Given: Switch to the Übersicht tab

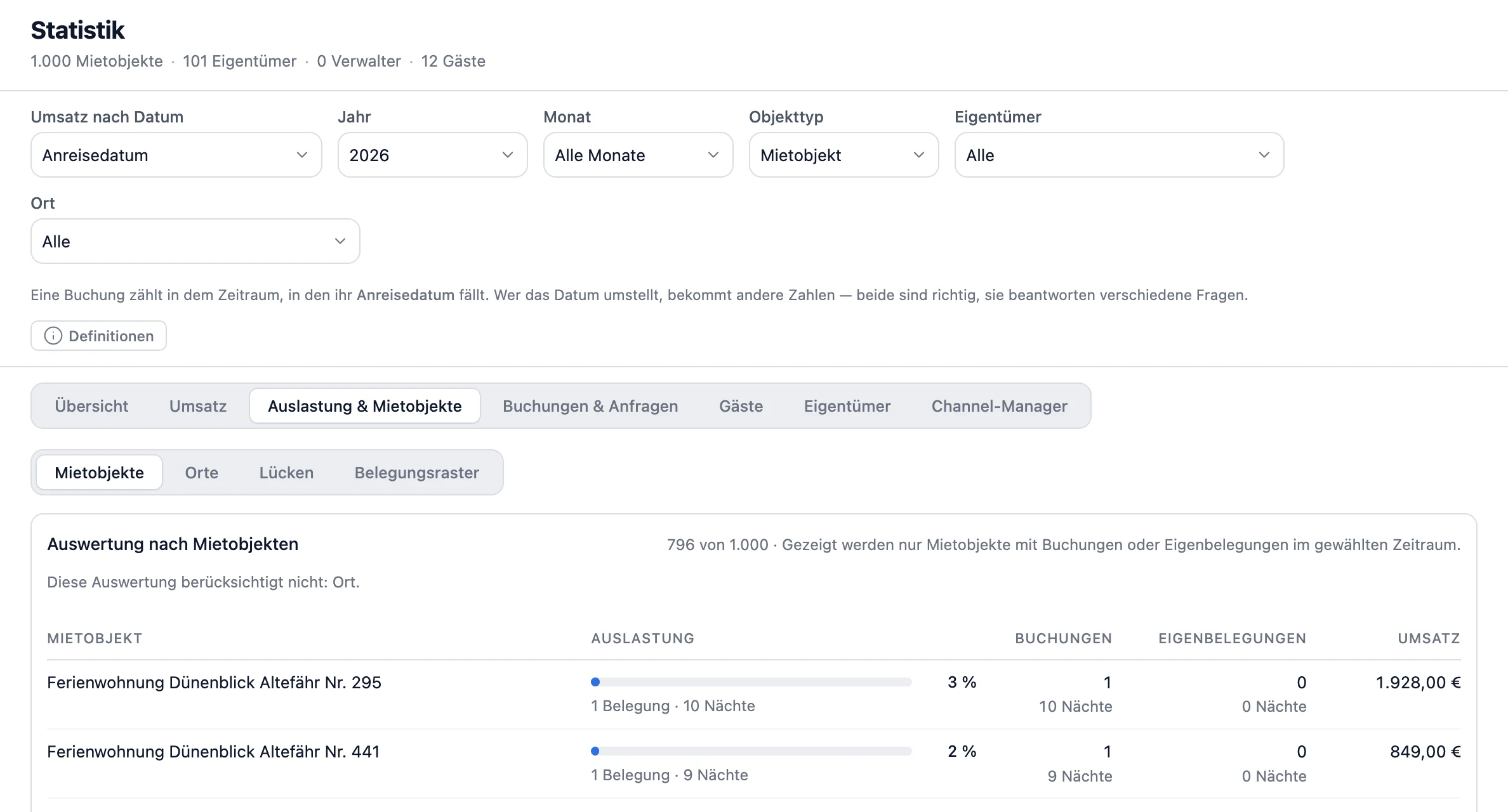Looking at the screenshot, I should (x=91, y=406).
